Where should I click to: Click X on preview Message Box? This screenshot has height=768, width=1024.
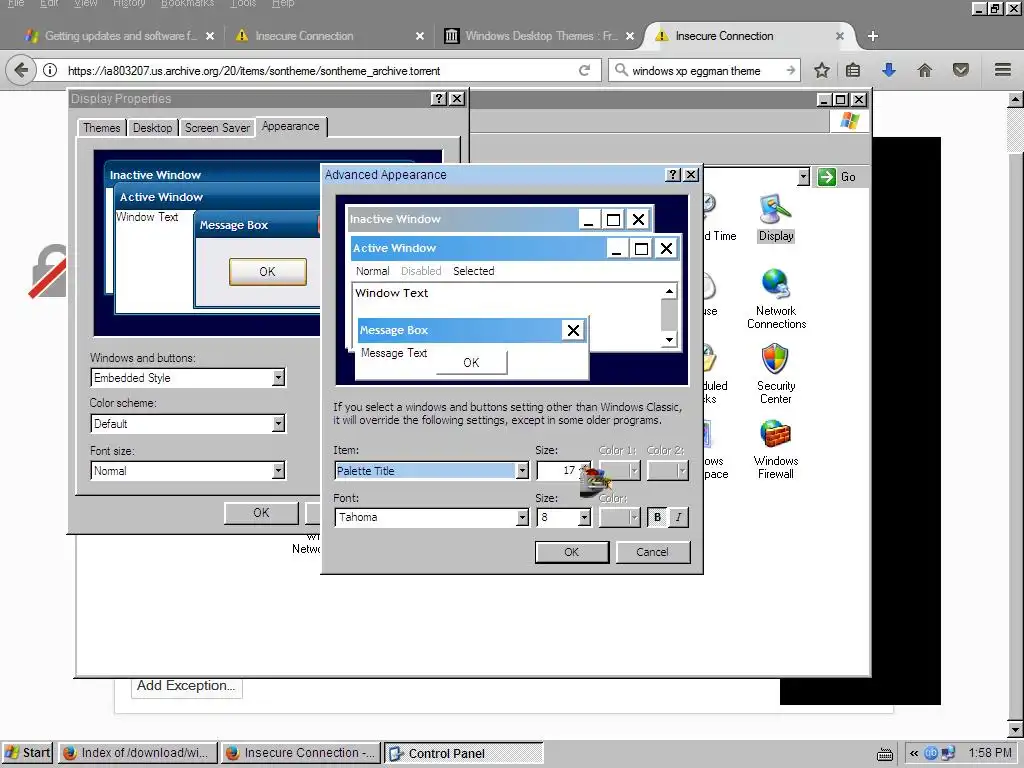coord(573,330)
